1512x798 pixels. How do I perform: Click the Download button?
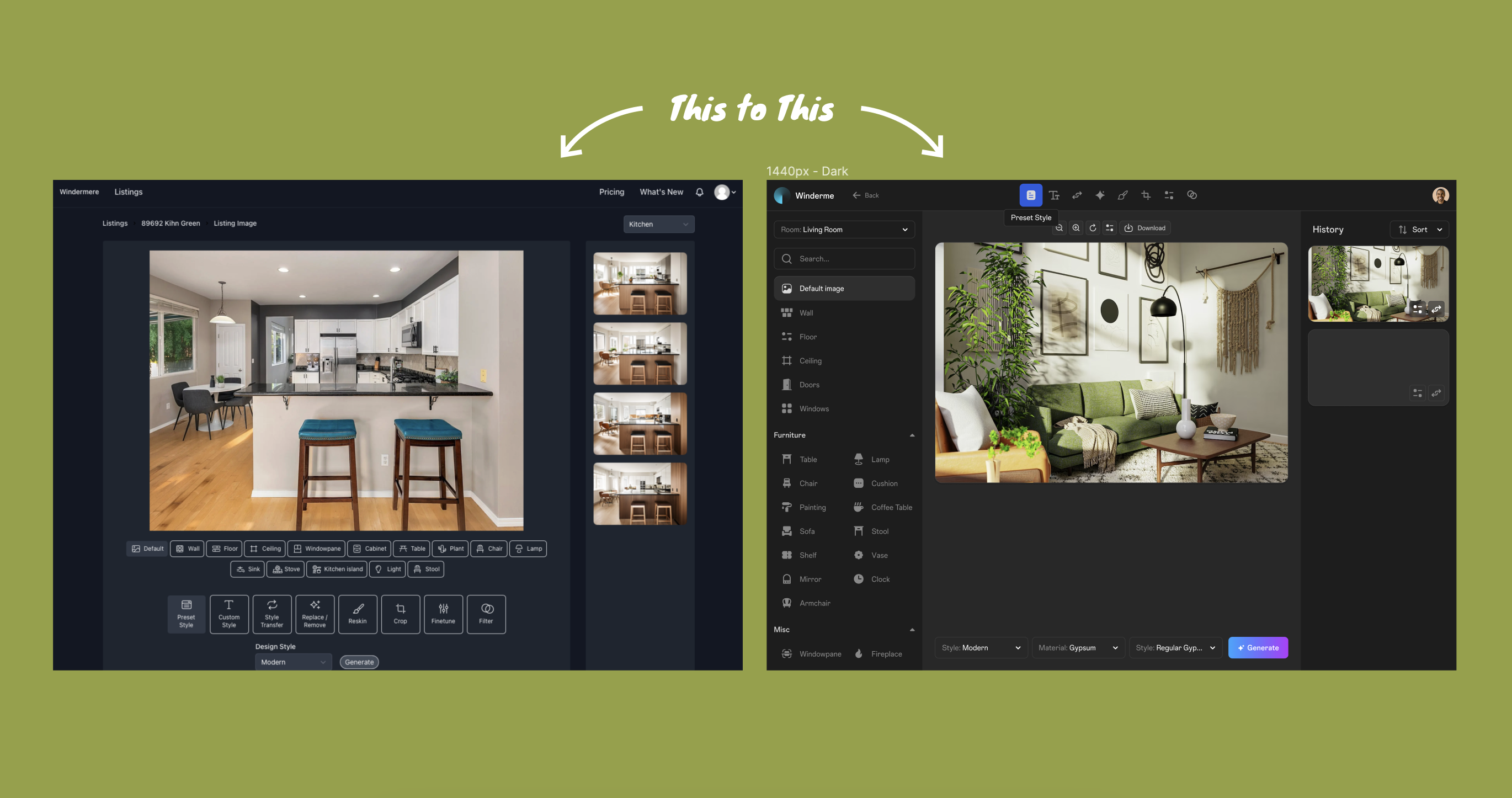pos(1144,228)
